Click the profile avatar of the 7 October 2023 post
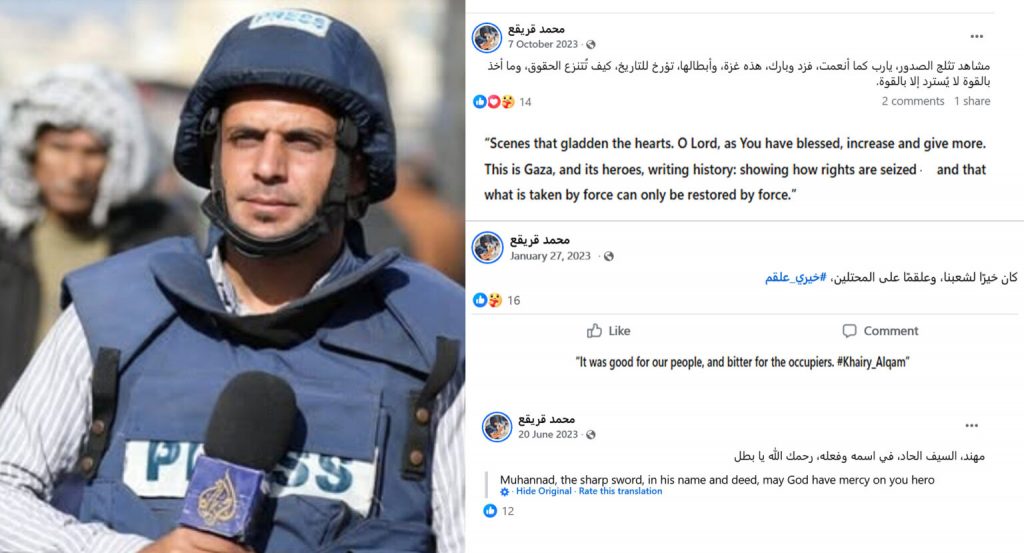Image resolution: width=1024 pixels, height=553 pixels. (x=487, y=37)
